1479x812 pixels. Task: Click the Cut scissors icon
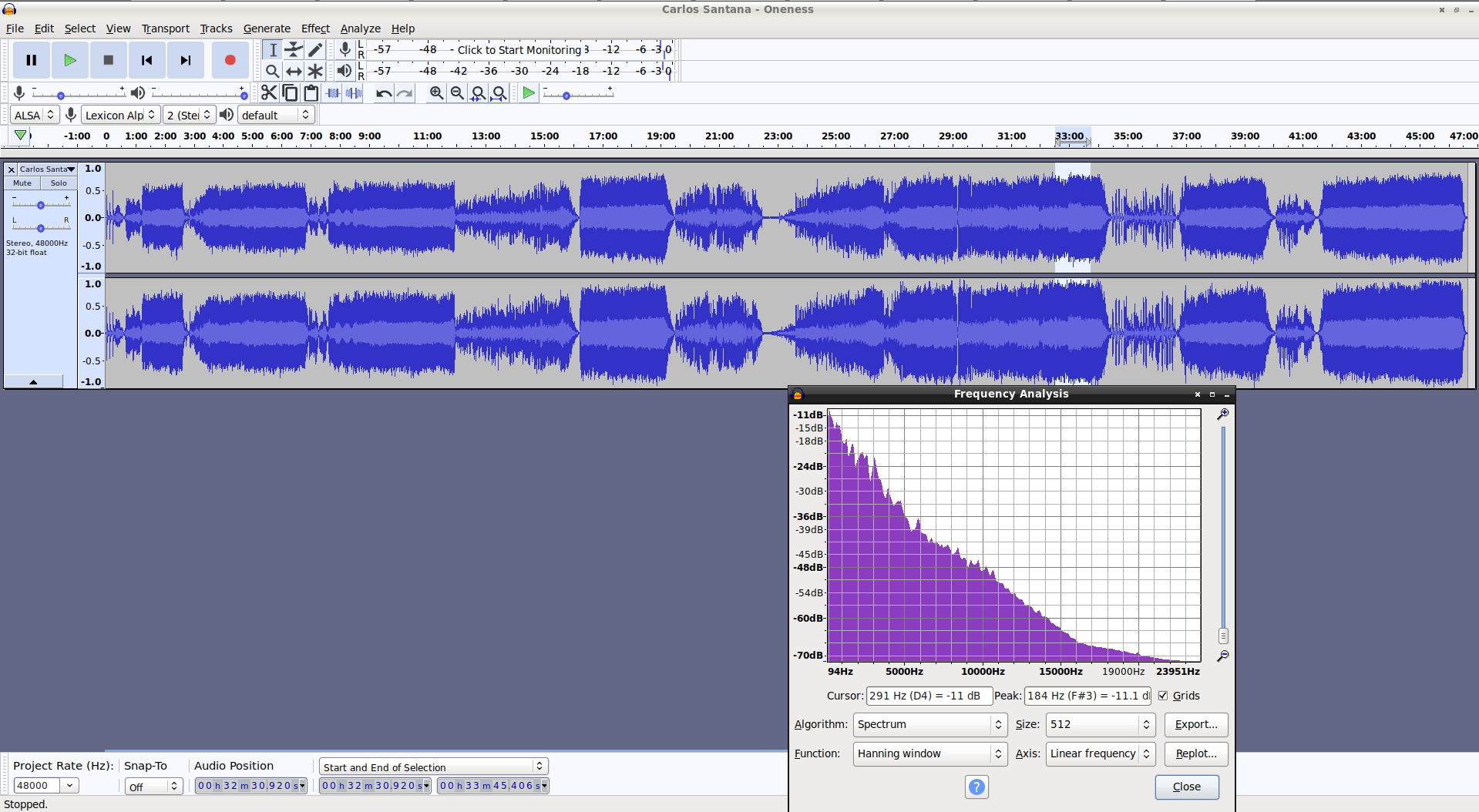point(268,93)
